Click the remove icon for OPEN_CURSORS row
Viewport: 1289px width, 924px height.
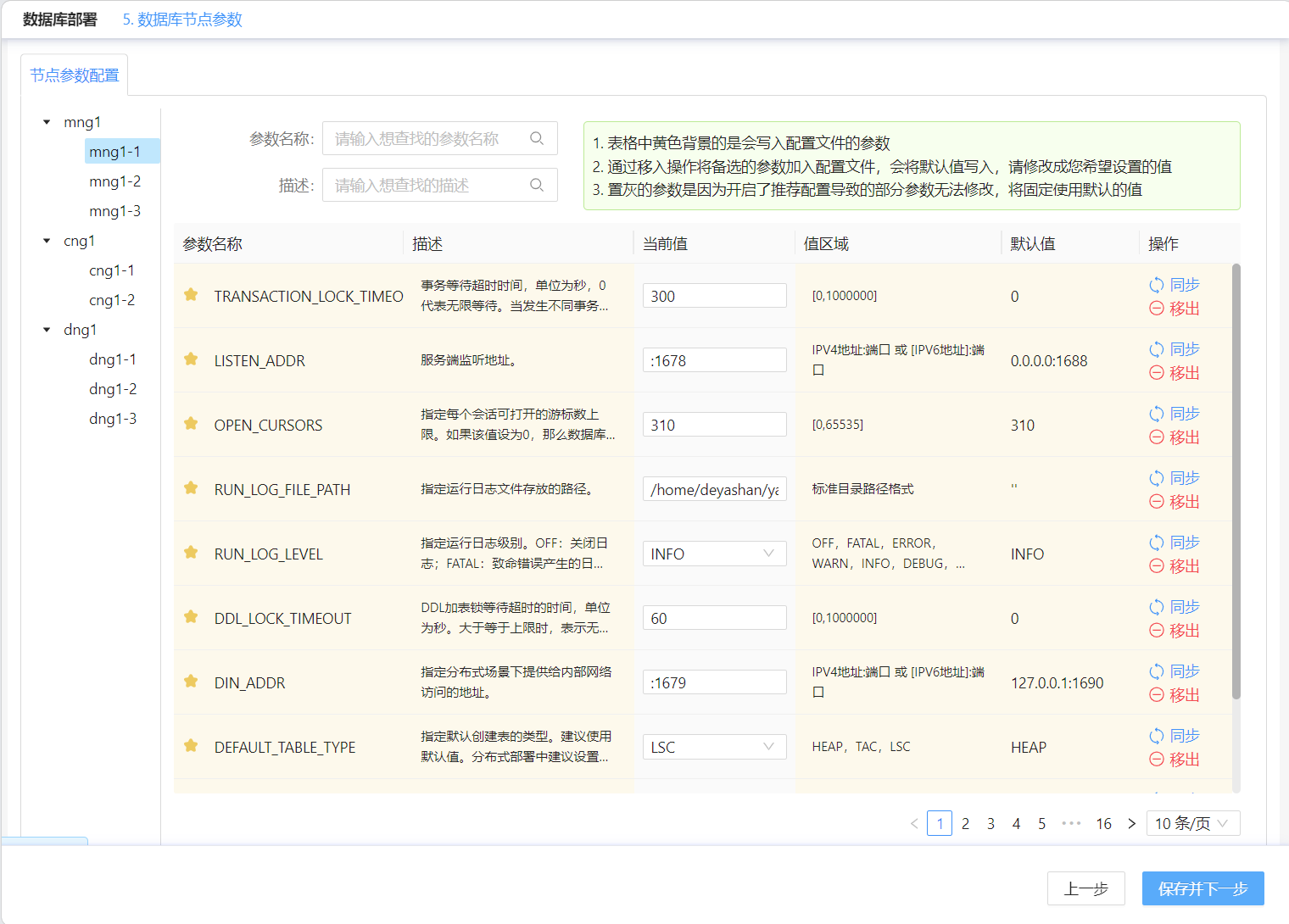[1156, 437]
